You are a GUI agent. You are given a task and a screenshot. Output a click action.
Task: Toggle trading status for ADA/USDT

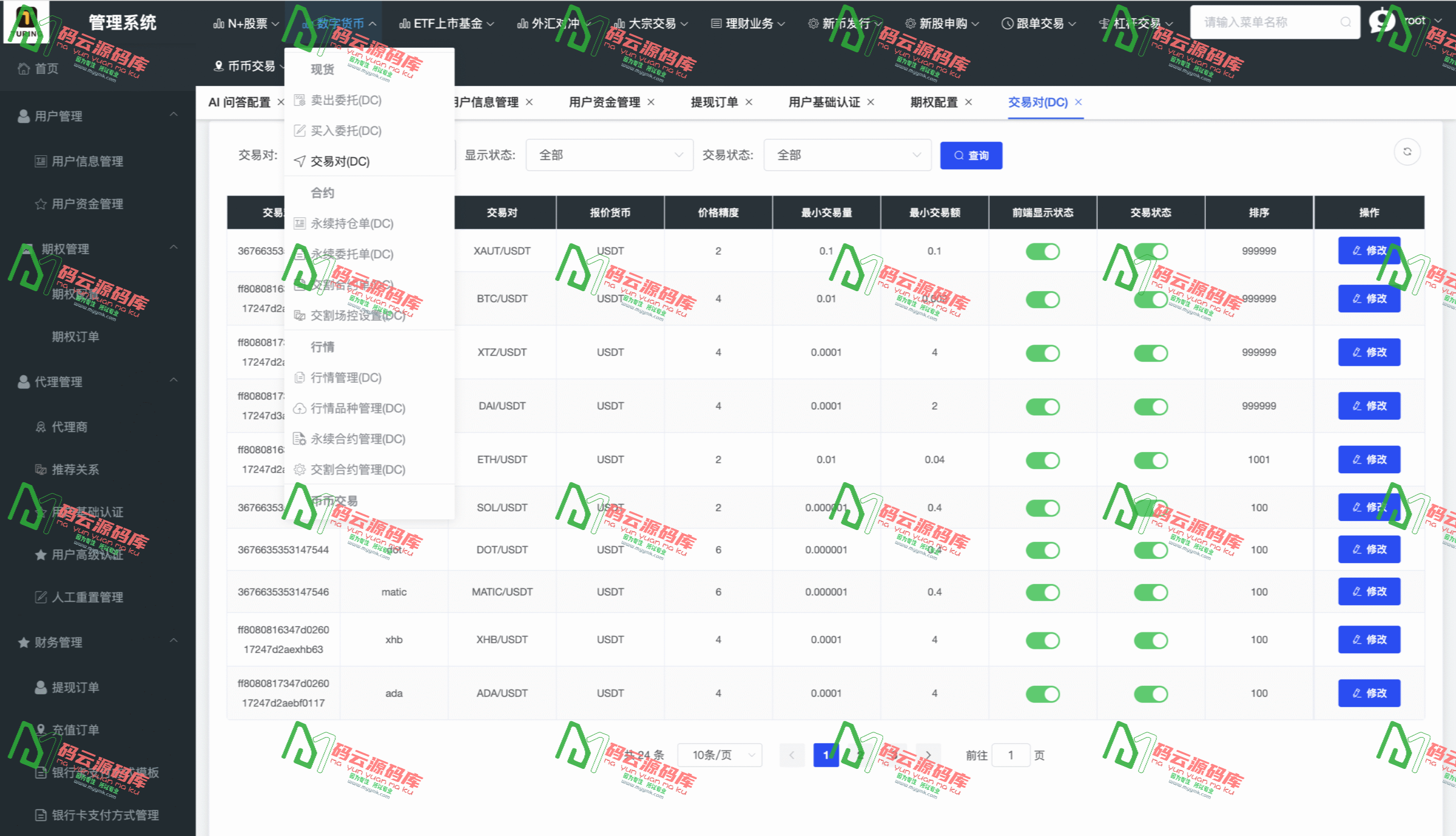coord(1151,694)
